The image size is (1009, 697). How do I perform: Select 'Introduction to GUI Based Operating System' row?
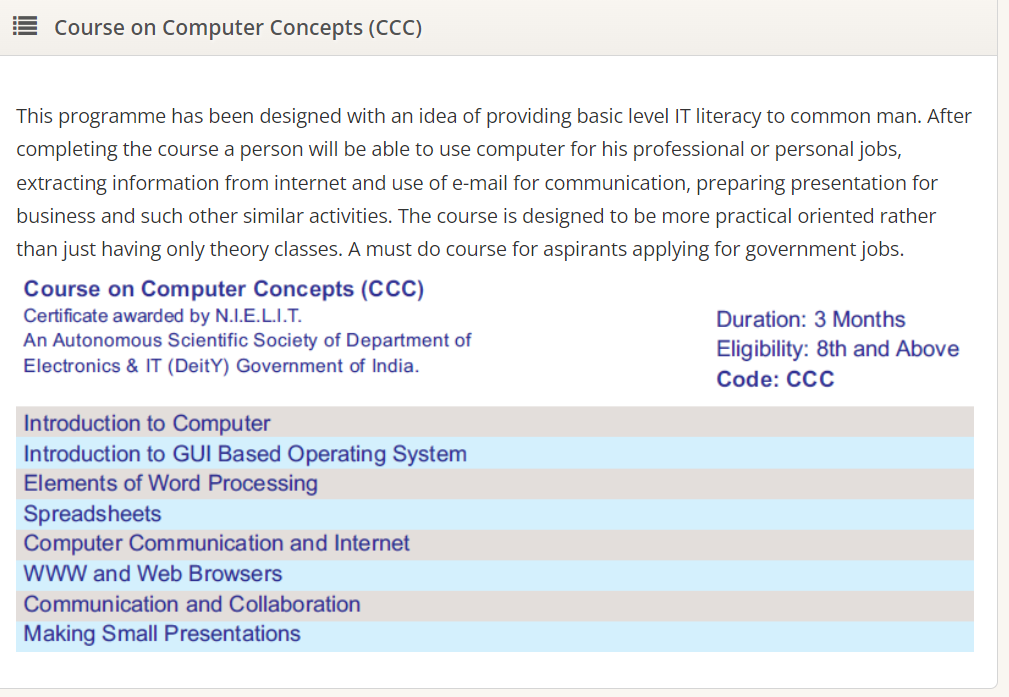245,454
